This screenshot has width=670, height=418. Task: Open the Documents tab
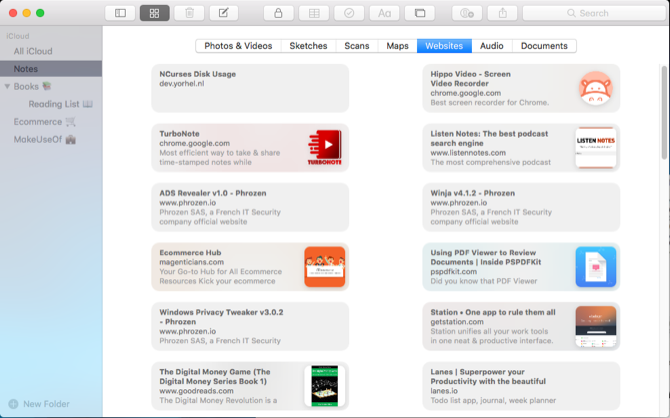coord(544,46)
